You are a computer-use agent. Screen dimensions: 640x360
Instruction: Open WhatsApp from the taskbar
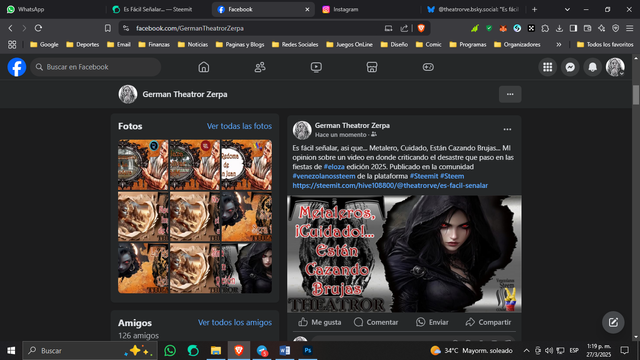click(170, 351)
